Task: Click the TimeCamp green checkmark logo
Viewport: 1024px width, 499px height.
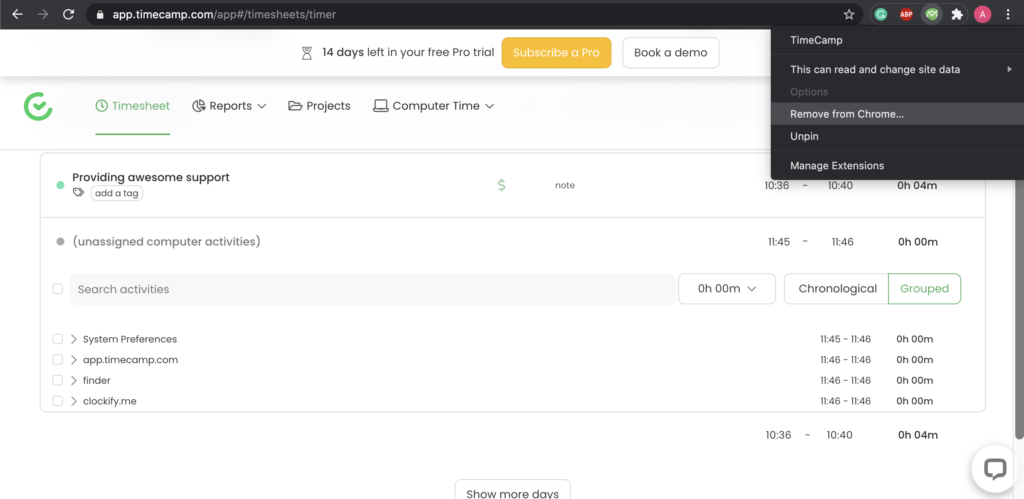Action: click(x=38, y=106)
